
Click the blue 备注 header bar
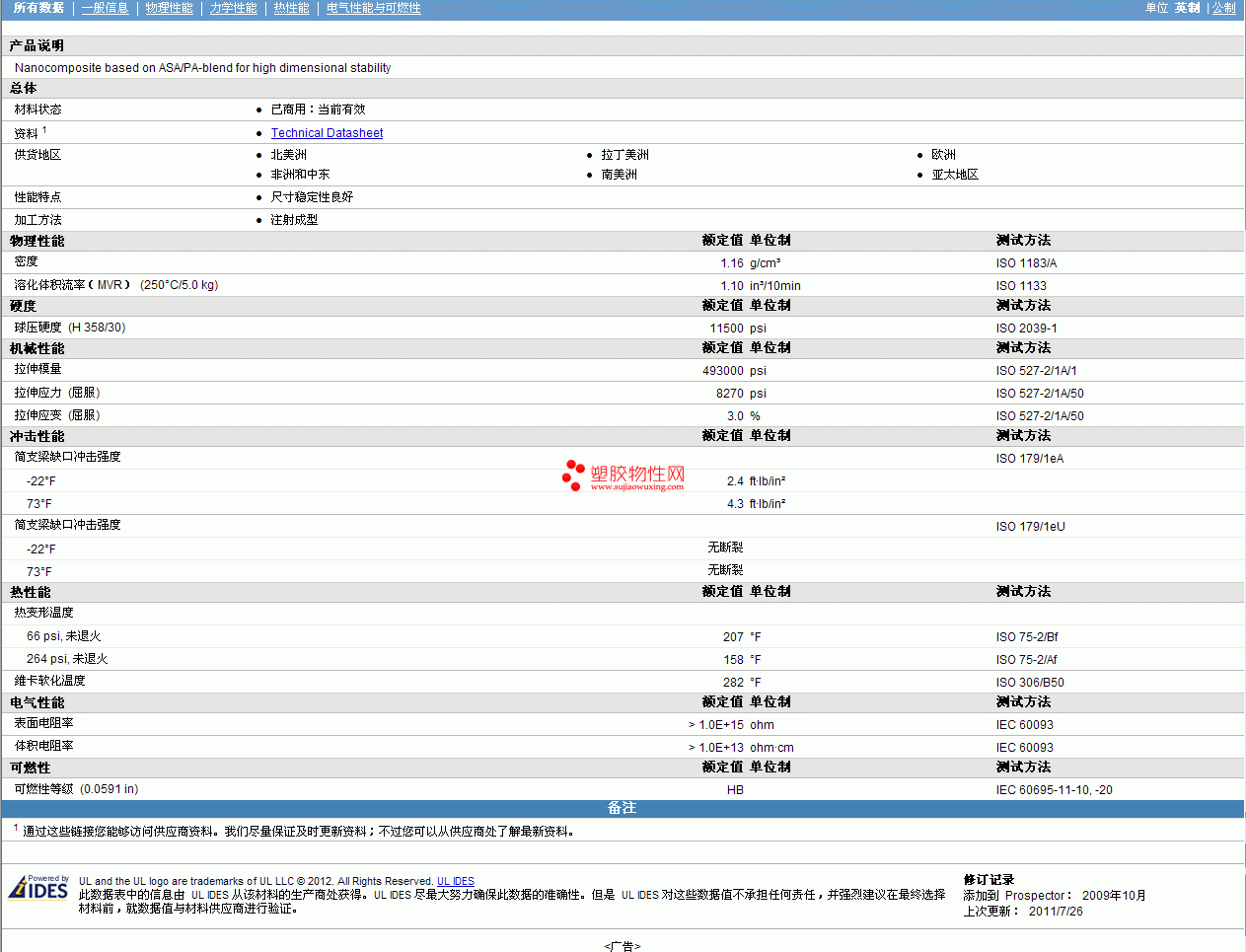click(622, 808)
